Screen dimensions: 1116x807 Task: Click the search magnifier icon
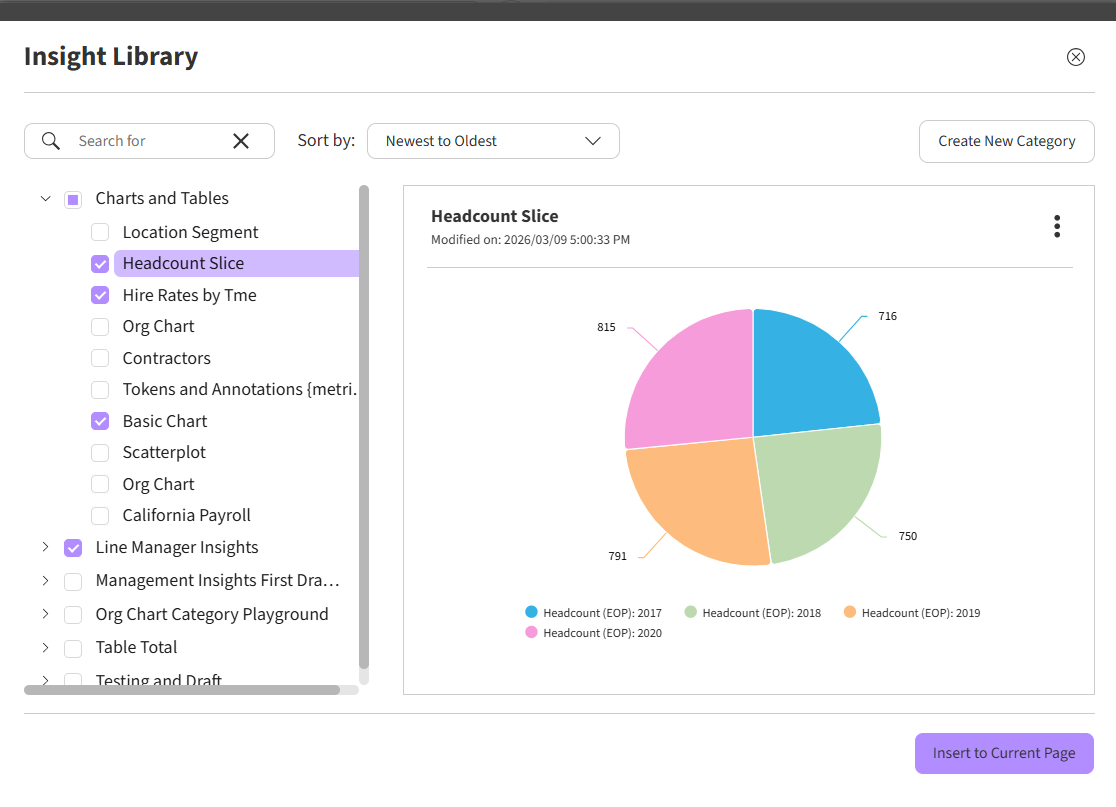51,141
